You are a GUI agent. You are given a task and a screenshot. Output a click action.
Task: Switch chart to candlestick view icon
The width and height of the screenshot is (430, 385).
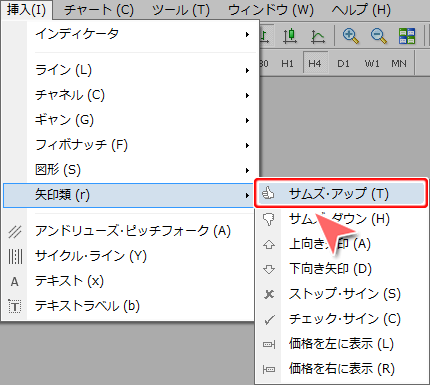(290, 35)
